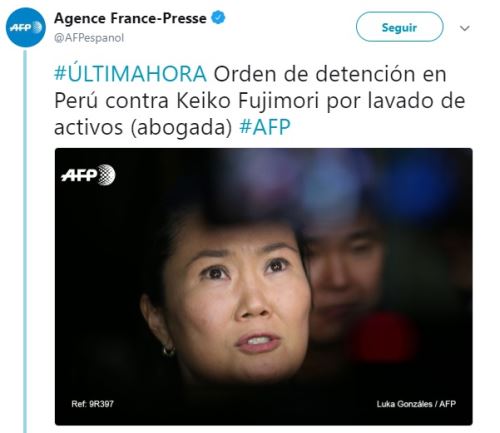The width and height of the screenshot is (500, 433).
Task: Click the blue verified badge
Action: pyautogui.click(x=219, y=18)
